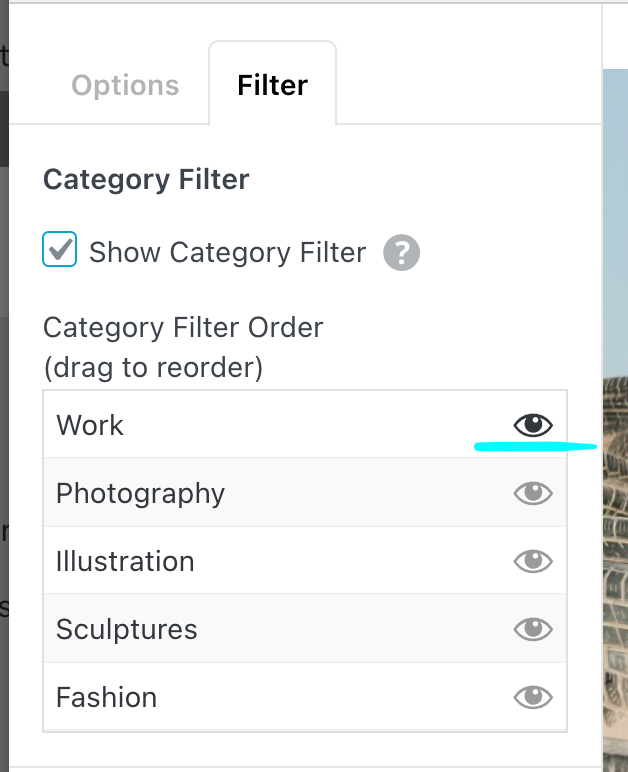The height and width of the screenshot is (772, 628).
Task: Select the Fashion category row label
Action: click(106, 697)
